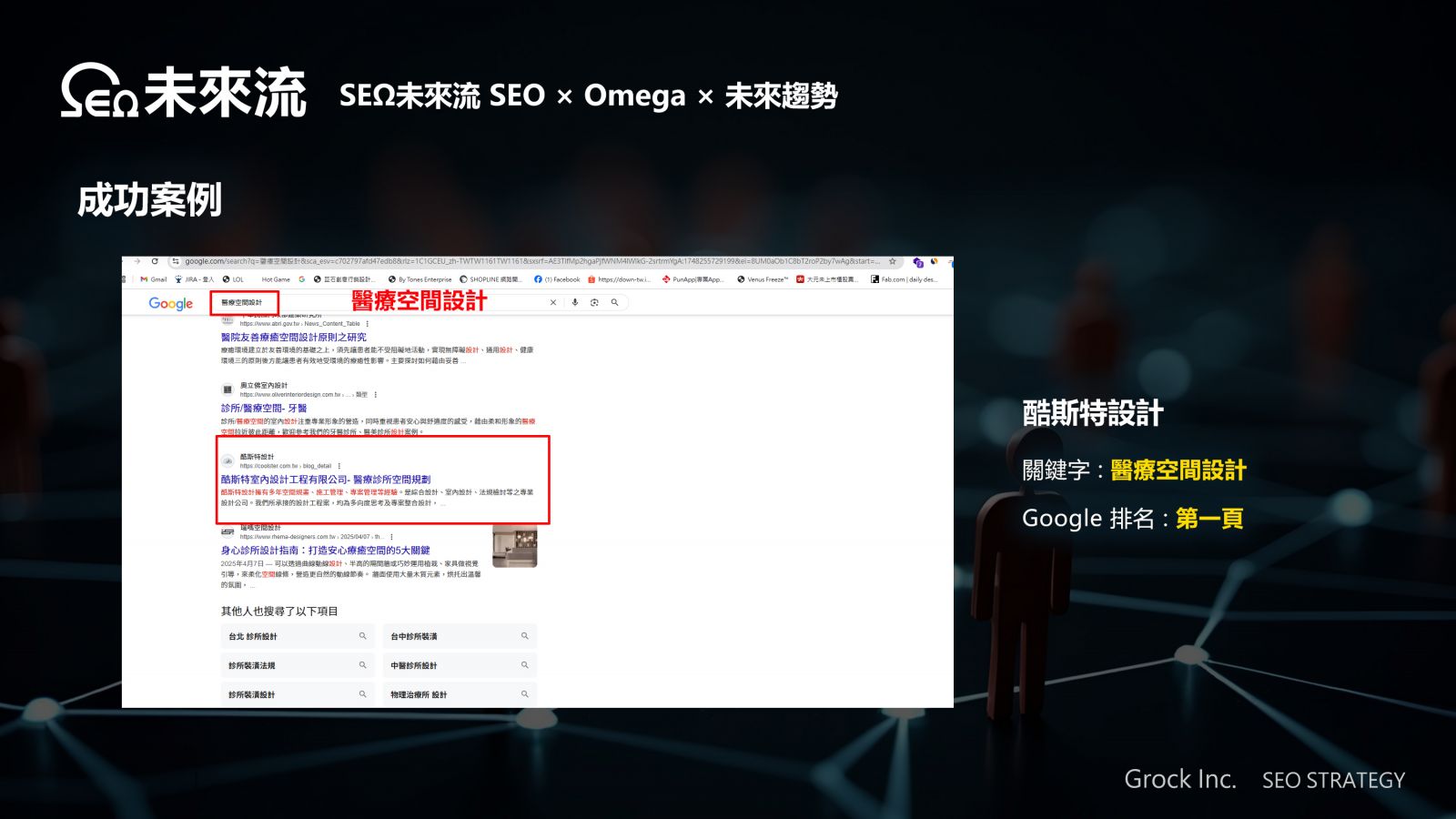The height and width of the screenshot is (819, 1456).
Task: Click the slide title 成功案例
Action: click(149, 200)
